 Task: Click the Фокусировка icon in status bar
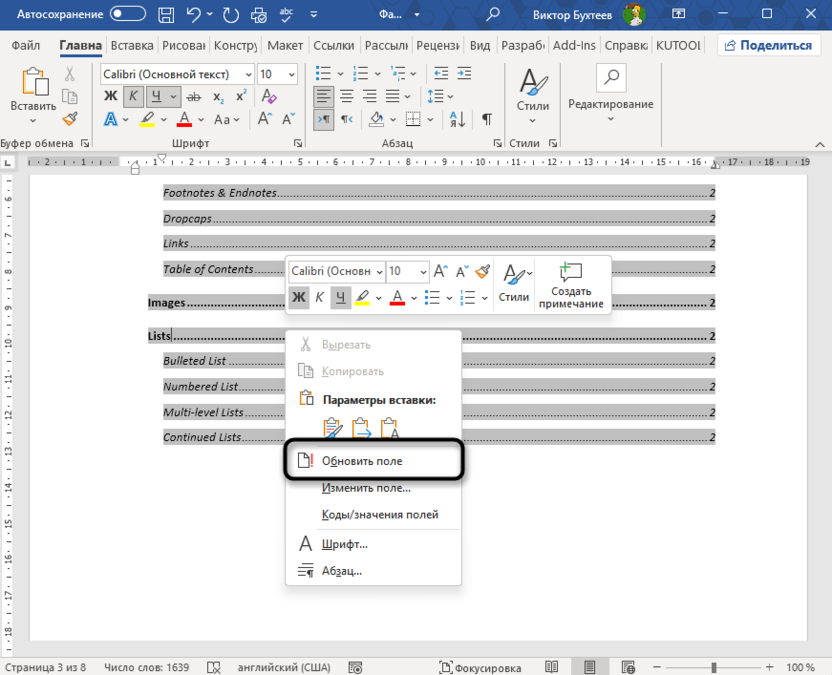point(447,667)
